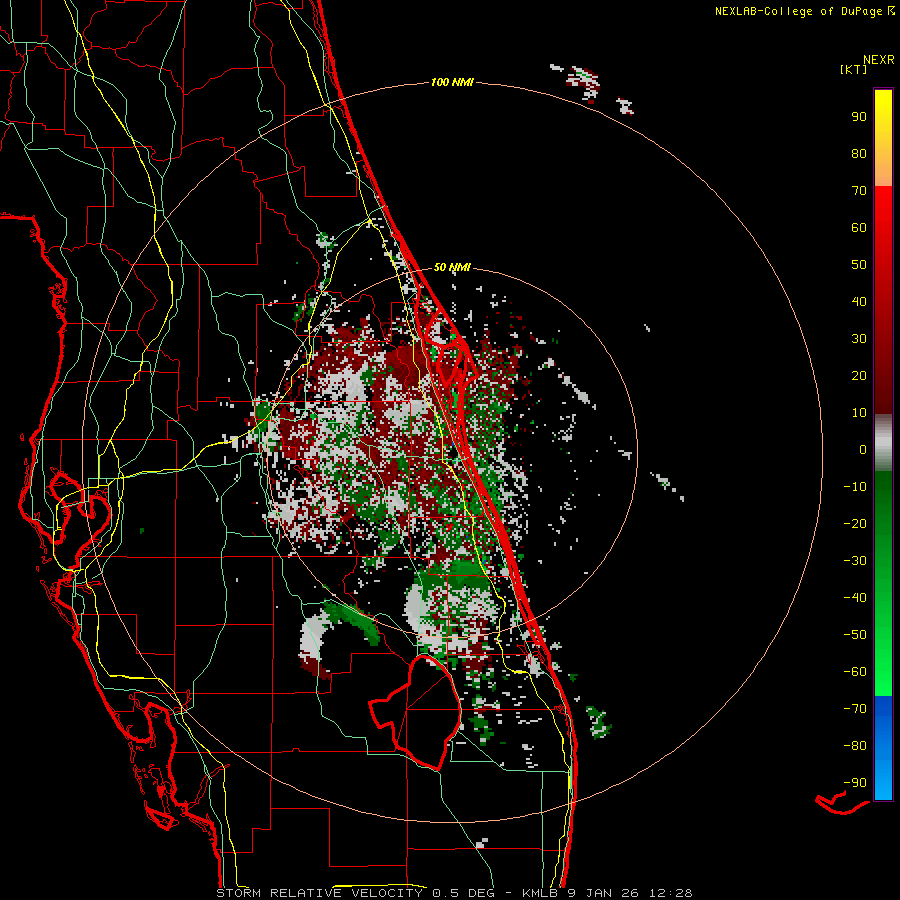Click the 100 NMI range ring label
The width and height of the screenshot is (900, 900).
coord(452,83)
